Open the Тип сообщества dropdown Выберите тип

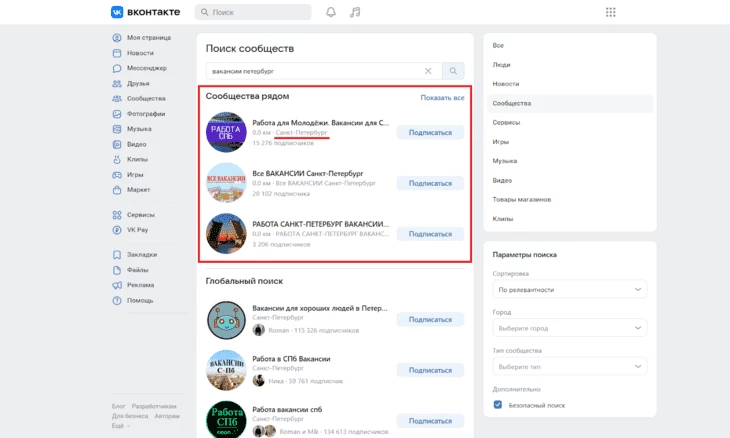tap(570, 367)
